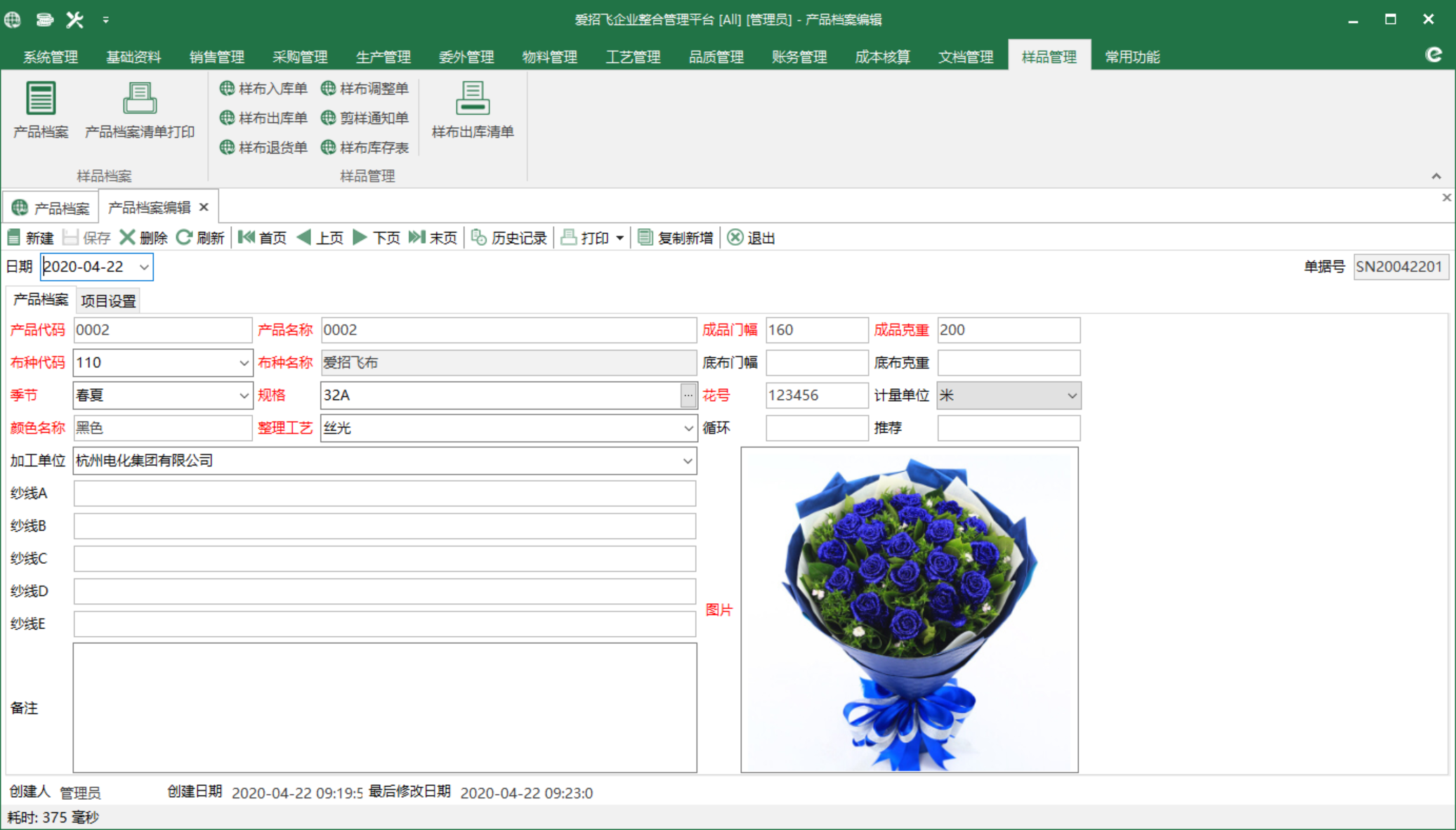Click the 退出 exit button
The width and height of the screenshot is (1456, 830).
[x=751, y=238]
